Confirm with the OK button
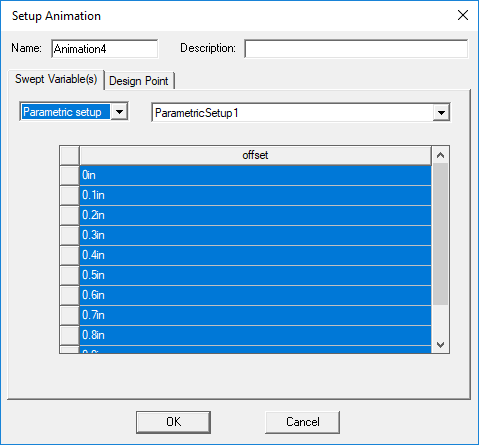479x445 pixels. click(173, 422)
